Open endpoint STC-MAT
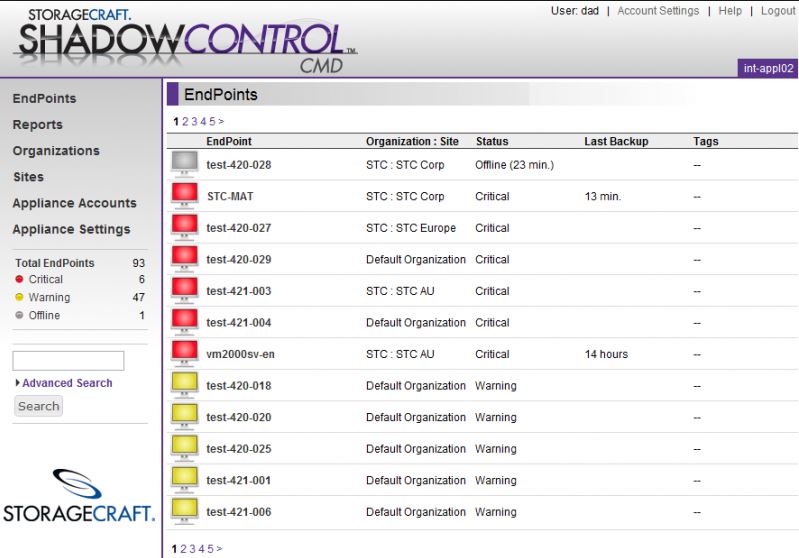Screen dimensions: 799x558 coord(230,196)
